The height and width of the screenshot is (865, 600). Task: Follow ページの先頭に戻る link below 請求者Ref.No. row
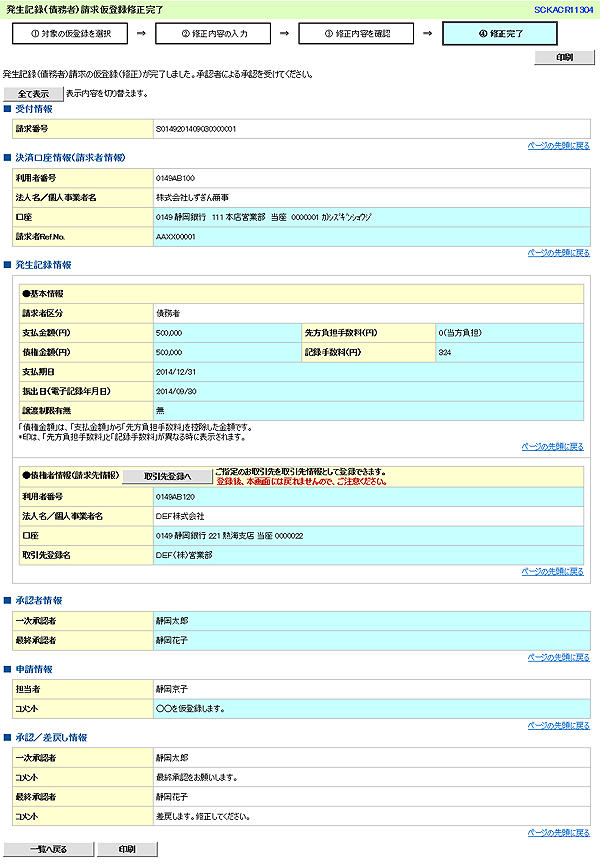point(559,253)
